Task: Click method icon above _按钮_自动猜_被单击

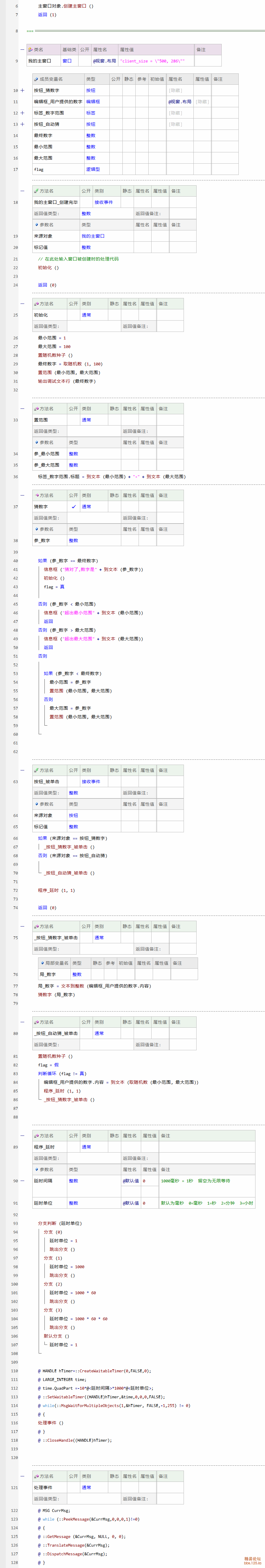Action: [x=36, y=1022]
